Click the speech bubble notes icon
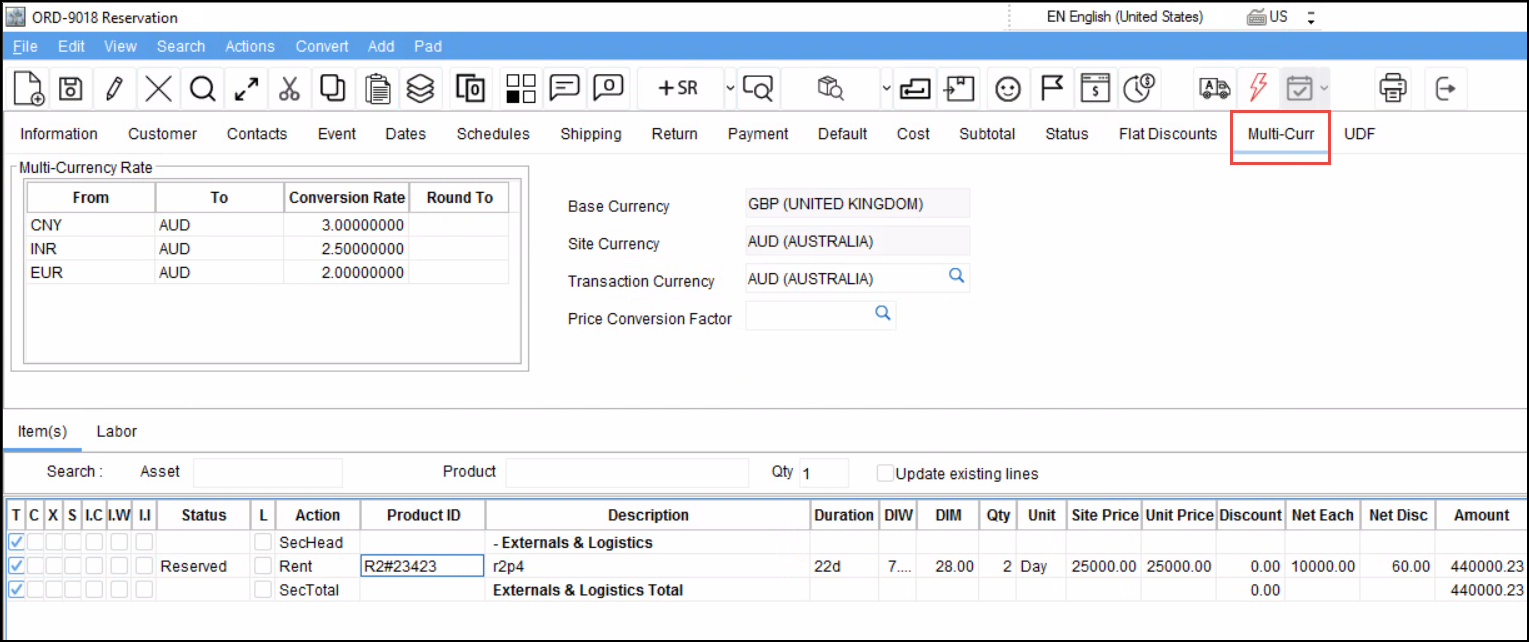The width and height of the screenshot is (1529, 642). point(565,88)
